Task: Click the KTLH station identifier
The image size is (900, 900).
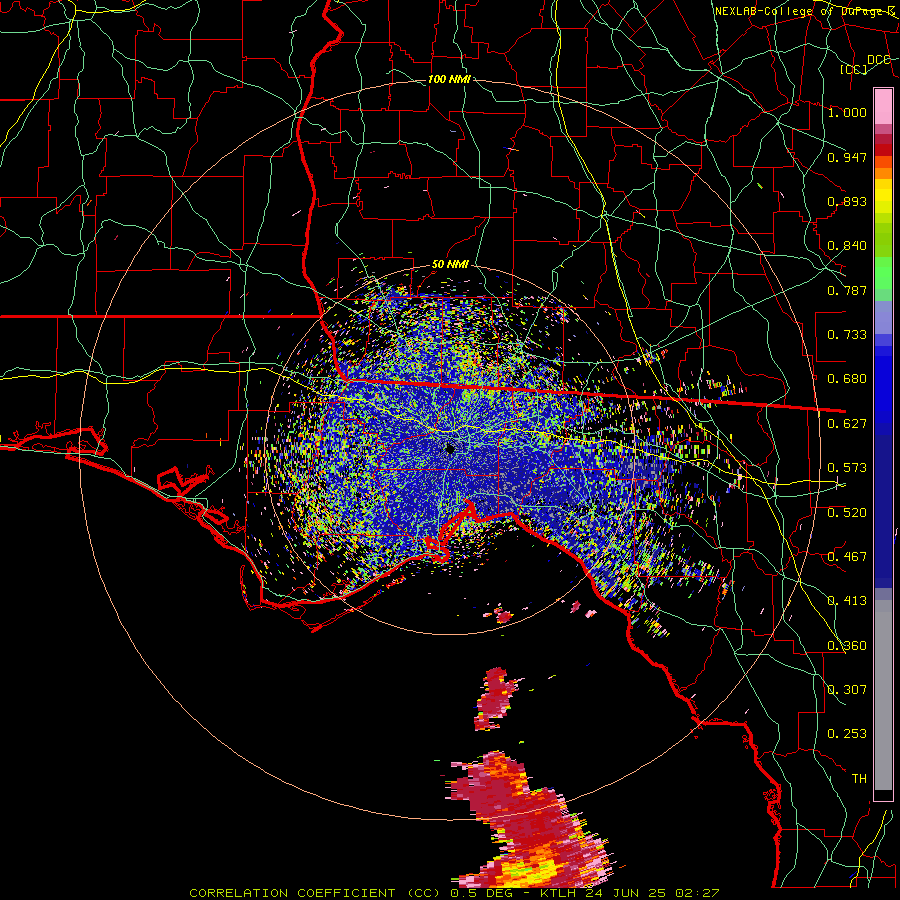Action: click(558, 893)
